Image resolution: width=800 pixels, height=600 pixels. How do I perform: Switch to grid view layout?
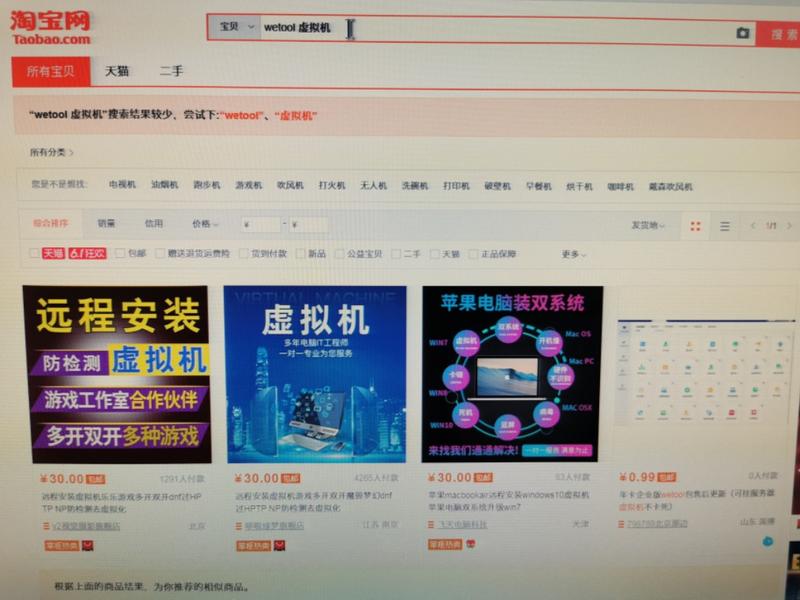696,225
